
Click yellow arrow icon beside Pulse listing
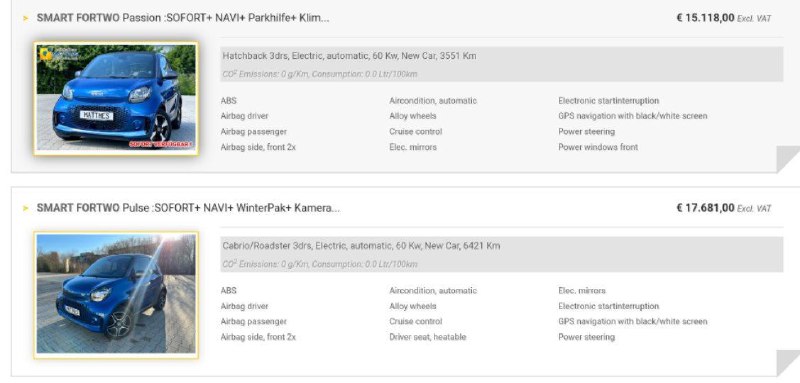pos(26,209)
